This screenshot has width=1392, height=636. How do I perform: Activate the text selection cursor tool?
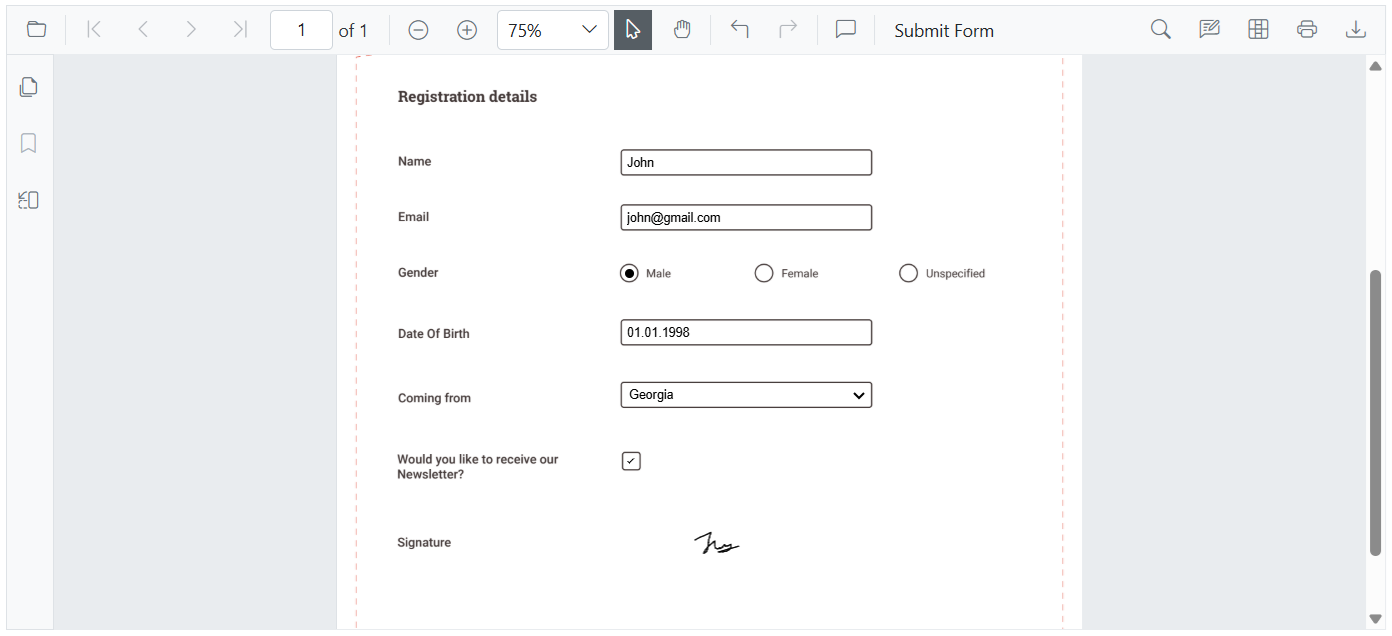click(633, 30)
